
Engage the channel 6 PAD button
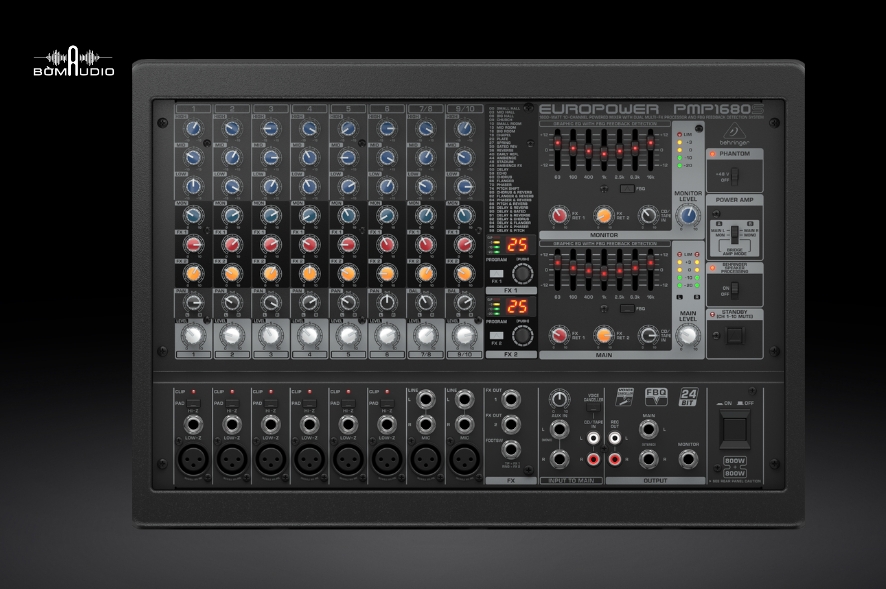click(386, 403)
